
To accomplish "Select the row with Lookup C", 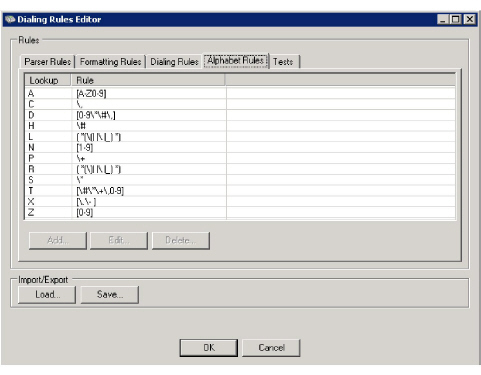I will tap(240, 104).
